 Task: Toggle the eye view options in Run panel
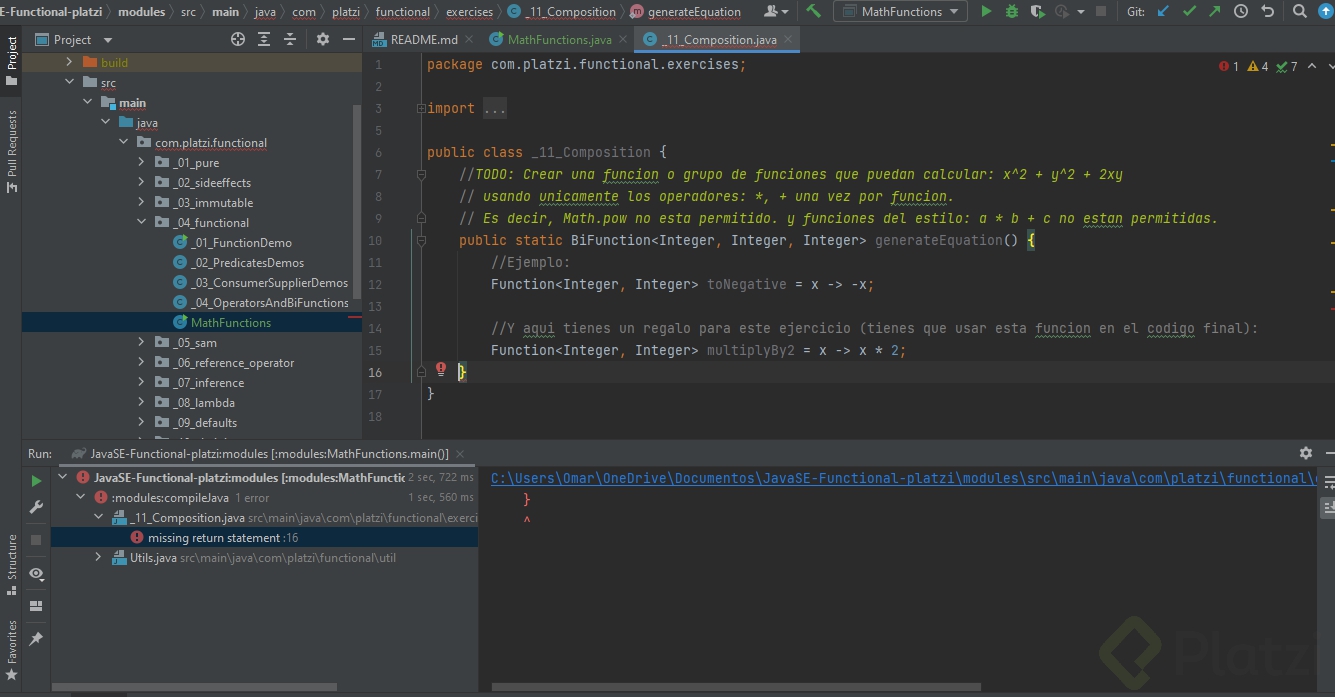pos(36,573)
